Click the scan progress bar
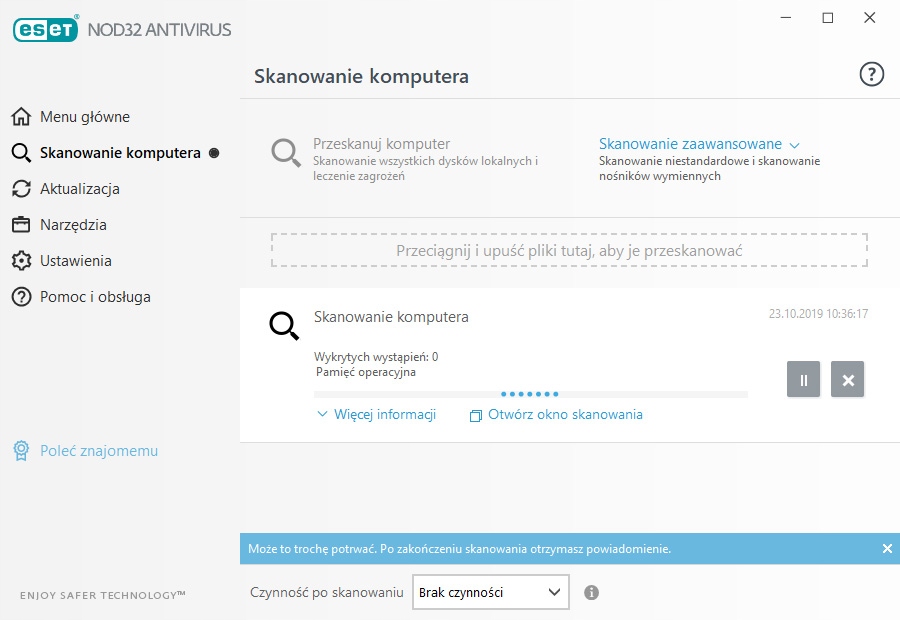Viewport: 900px width, 620px height. pyautogui.click(x=530, y=395)
